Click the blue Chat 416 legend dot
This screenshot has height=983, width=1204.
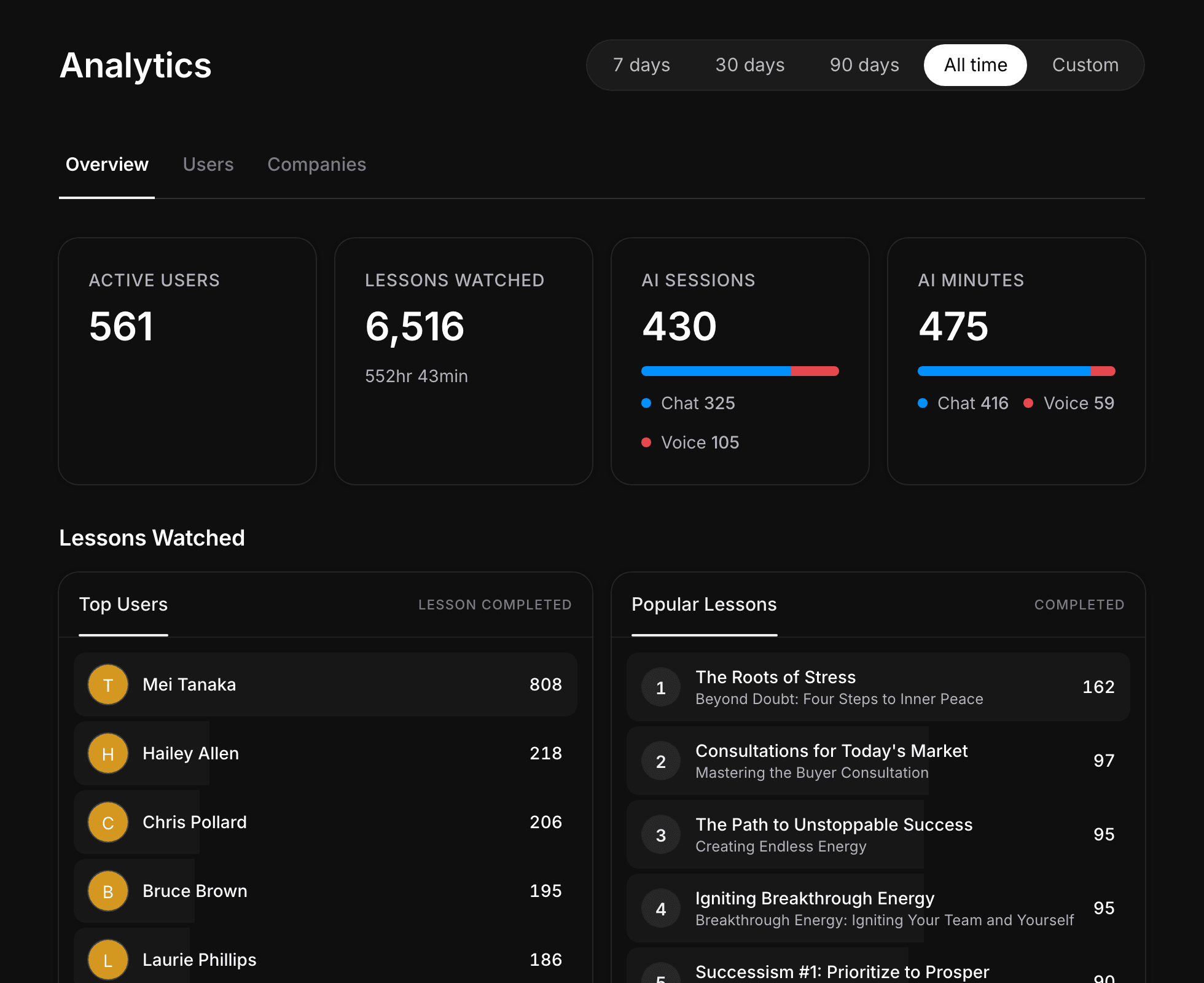tap(923, 403)
